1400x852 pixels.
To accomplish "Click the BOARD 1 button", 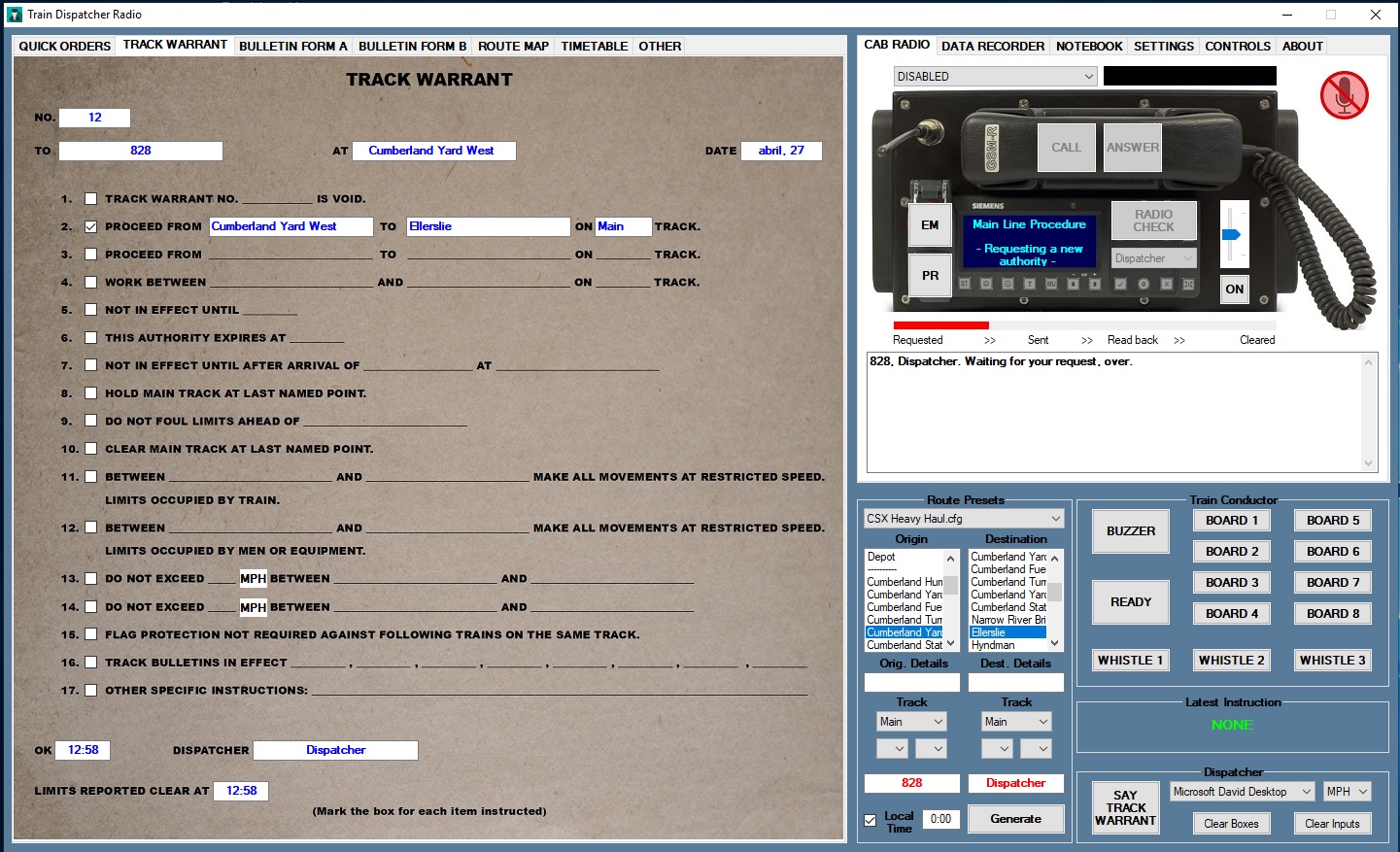I will 1232,521.
